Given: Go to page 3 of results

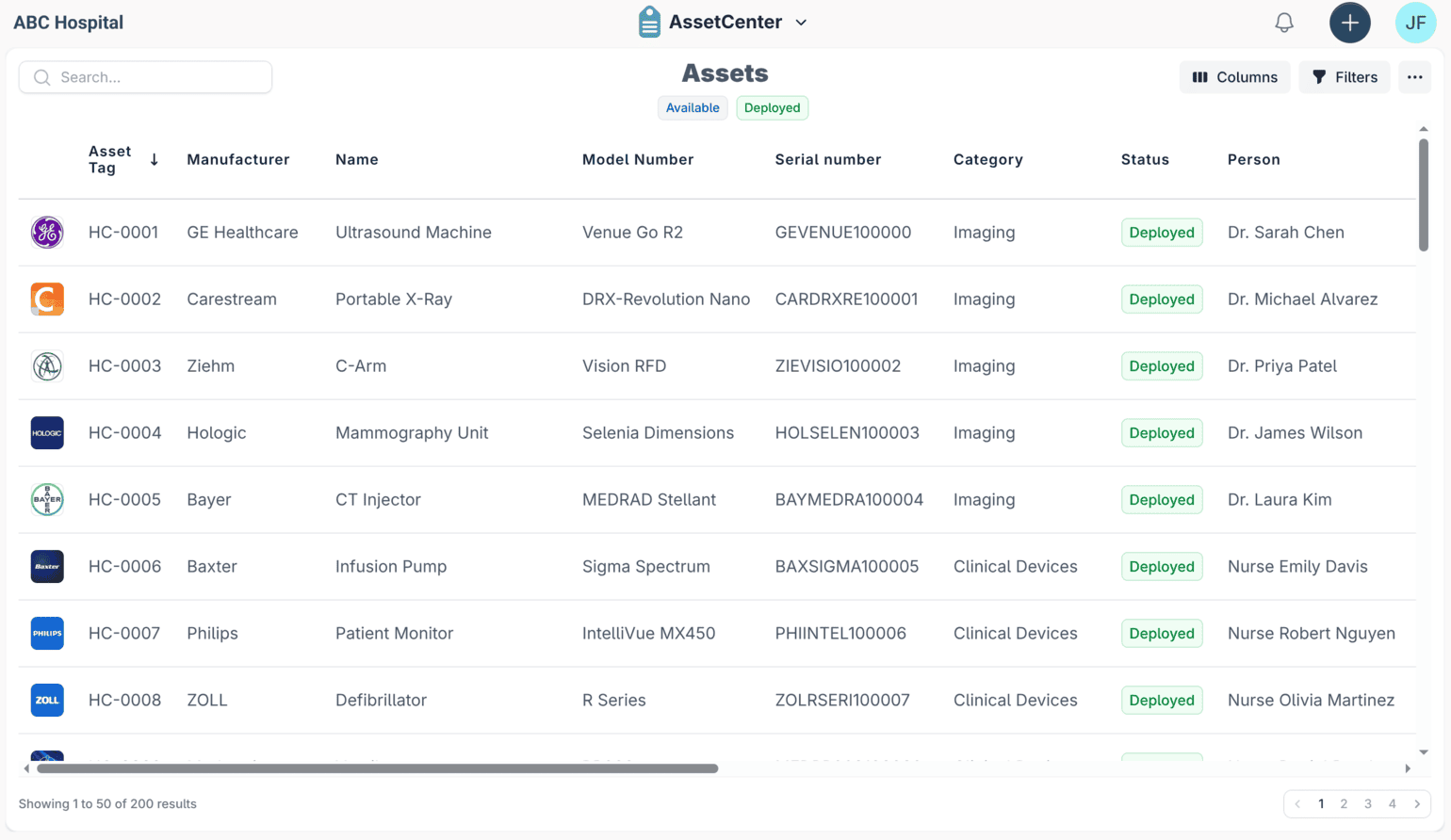Looking at the screenshot, I should 1368,804.
